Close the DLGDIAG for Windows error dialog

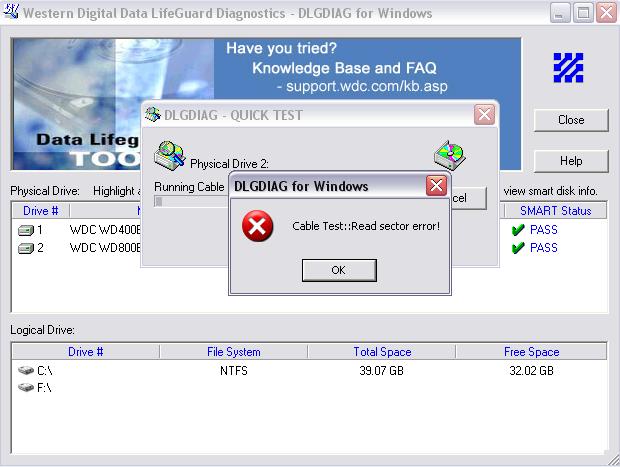[436, 185]
